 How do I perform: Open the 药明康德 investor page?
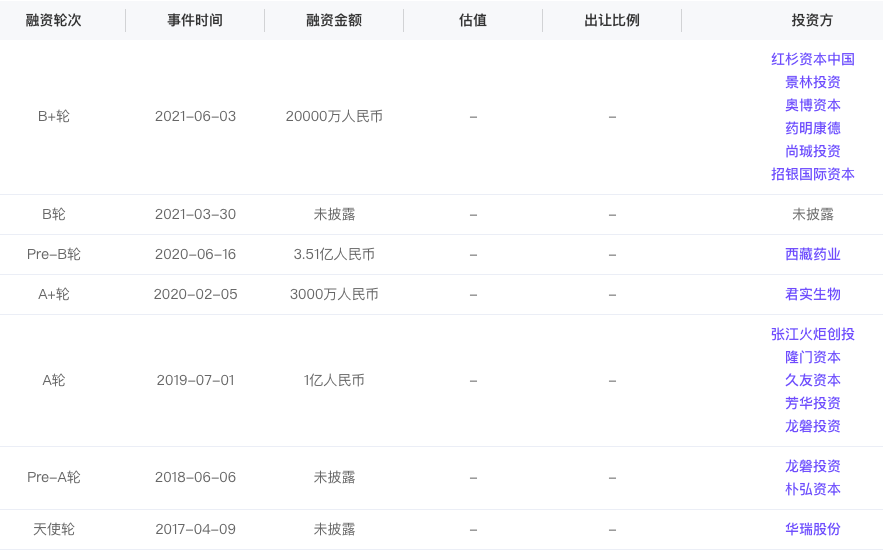812,128
